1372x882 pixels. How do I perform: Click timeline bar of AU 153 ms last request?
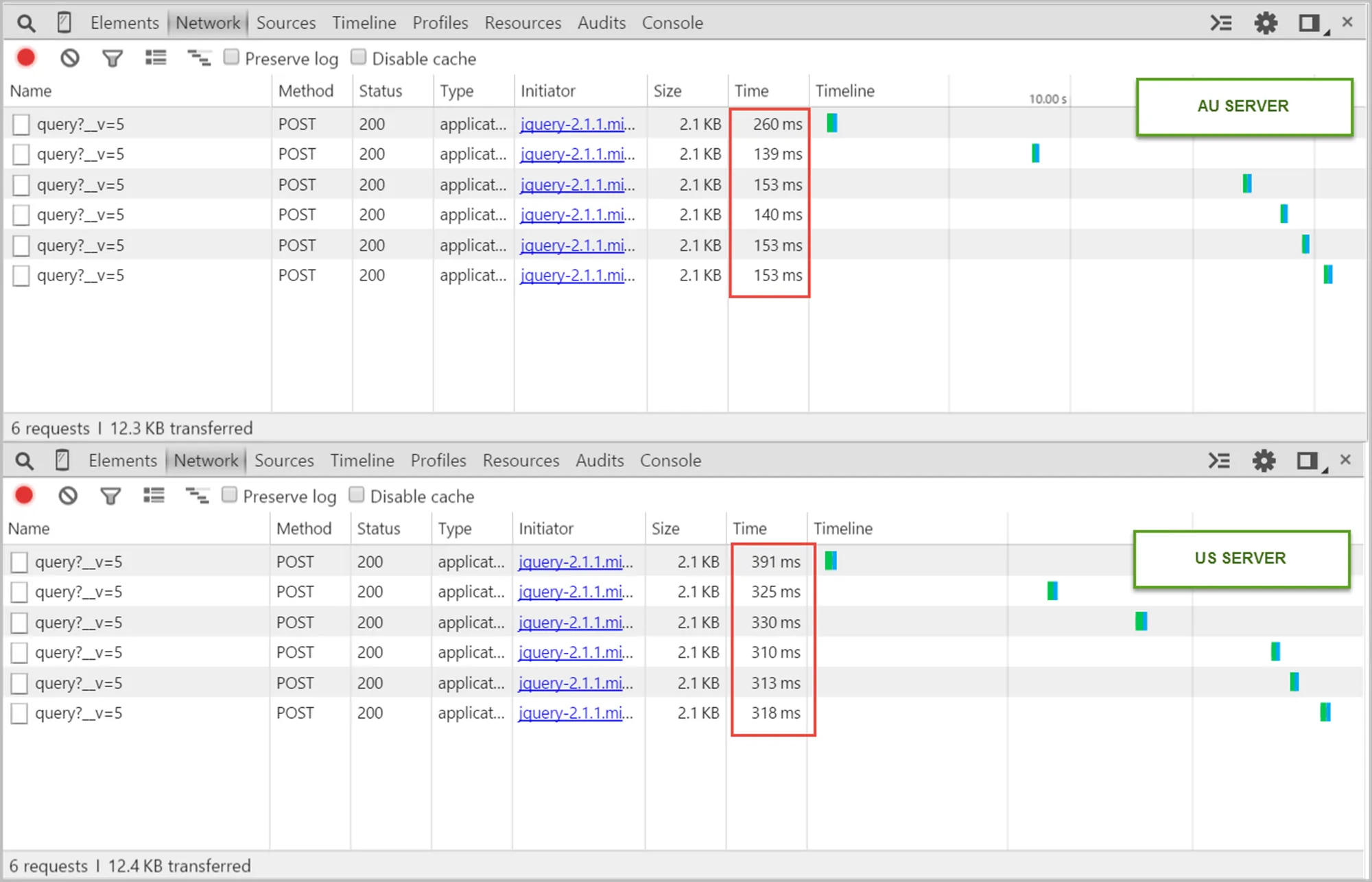pos(1328,275)
